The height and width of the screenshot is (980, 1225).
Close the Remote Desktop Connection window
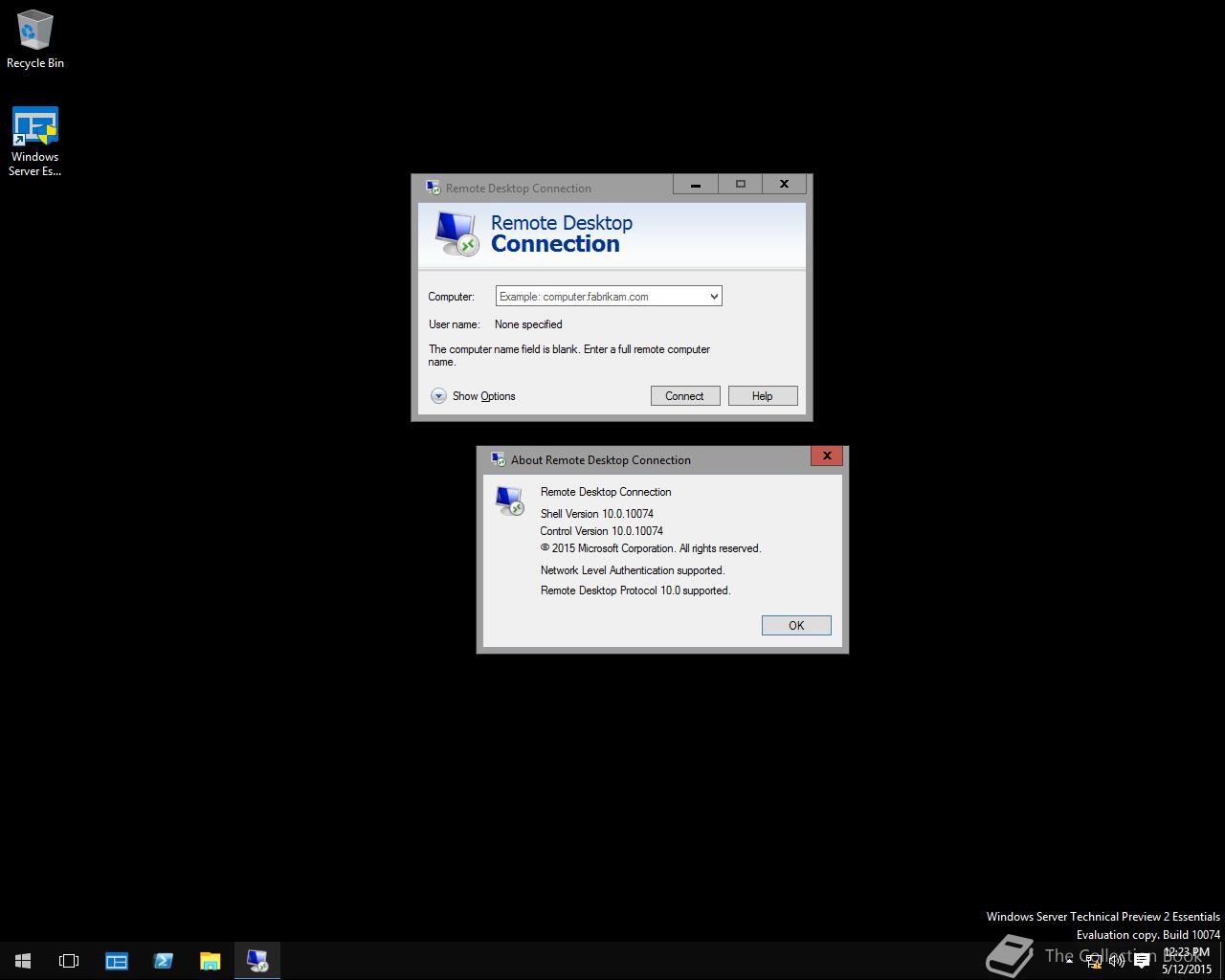click(x=784, y=184)
